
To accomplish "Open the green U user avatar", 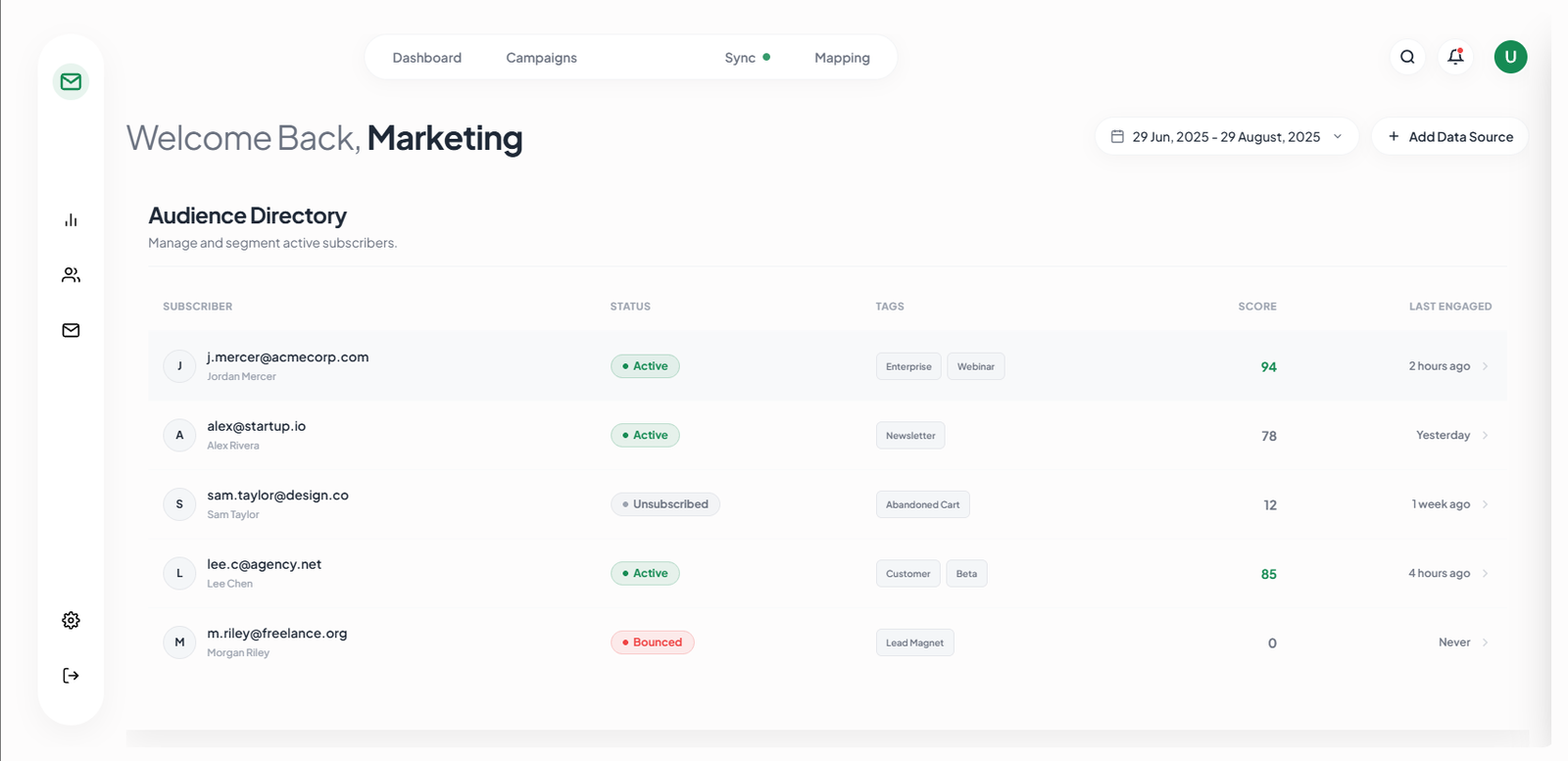I will coord(1510,57).
